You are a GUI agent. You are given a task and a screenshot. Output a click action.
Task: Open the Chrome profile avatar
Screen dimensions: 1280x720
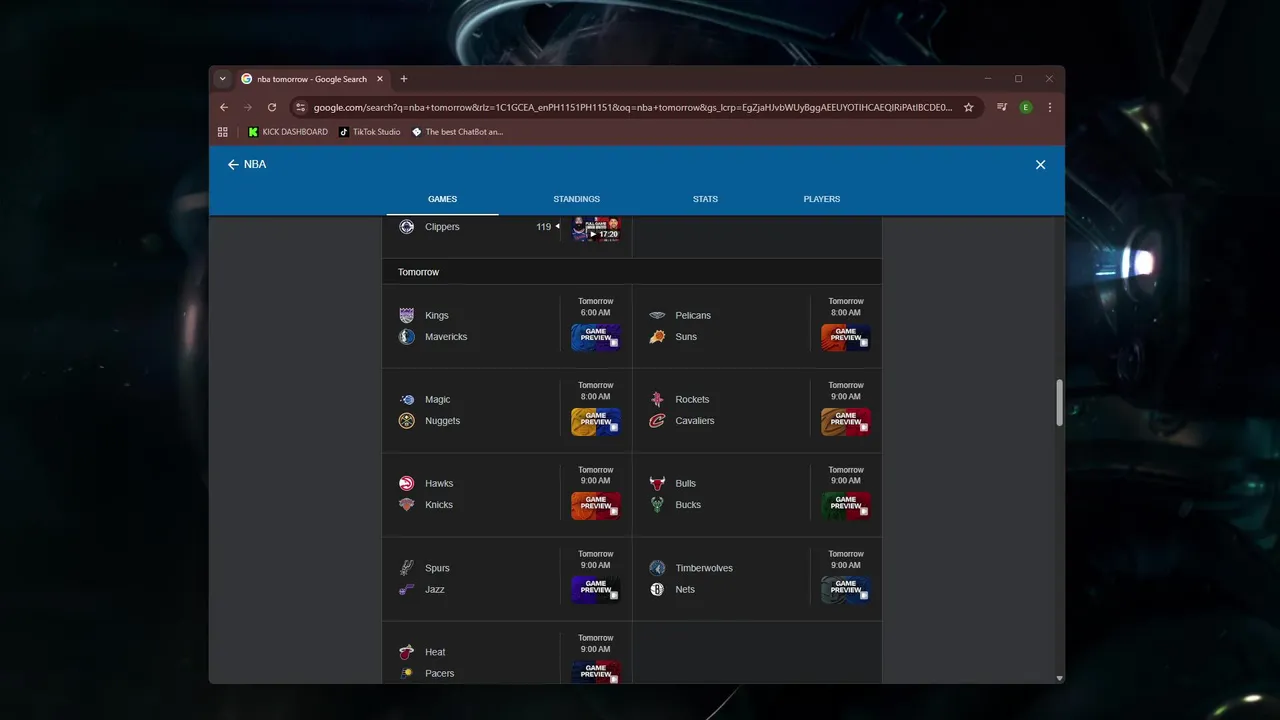click(x=1026, y=107)
